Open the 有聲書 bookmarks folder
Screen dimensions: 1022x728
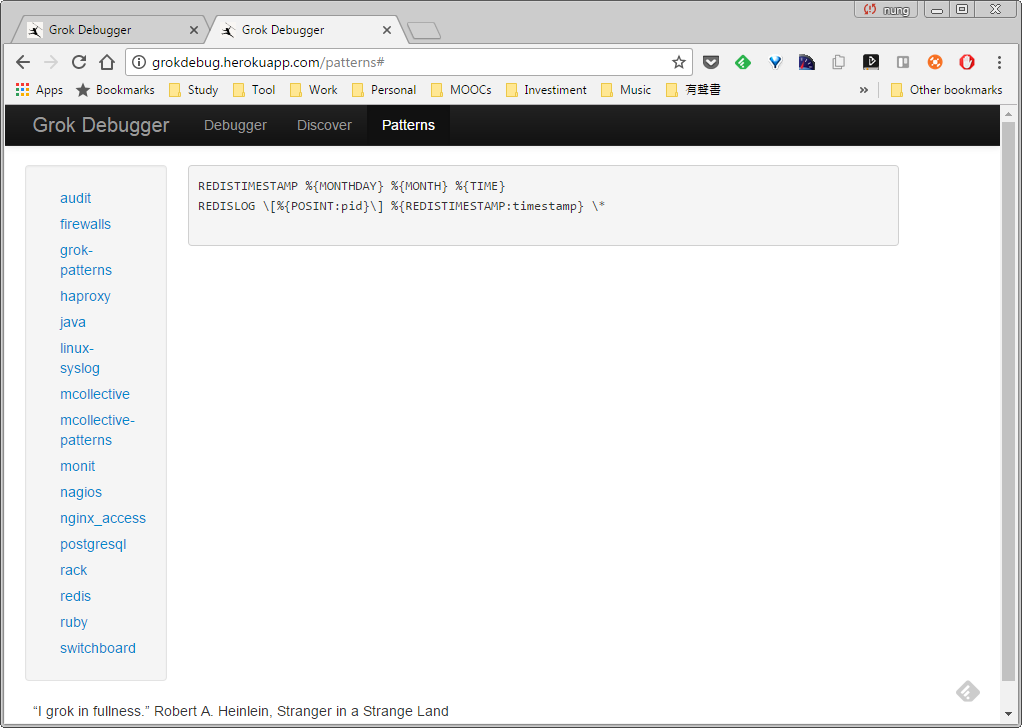coord(693,90)
